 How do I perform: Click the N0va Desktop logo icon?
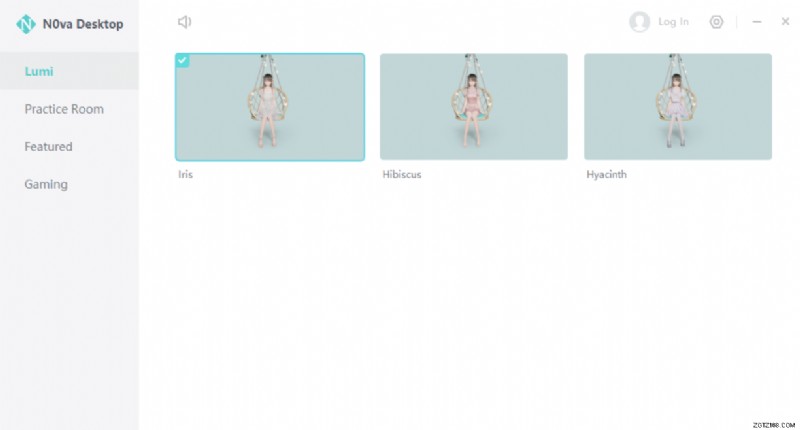click(26, 23)
